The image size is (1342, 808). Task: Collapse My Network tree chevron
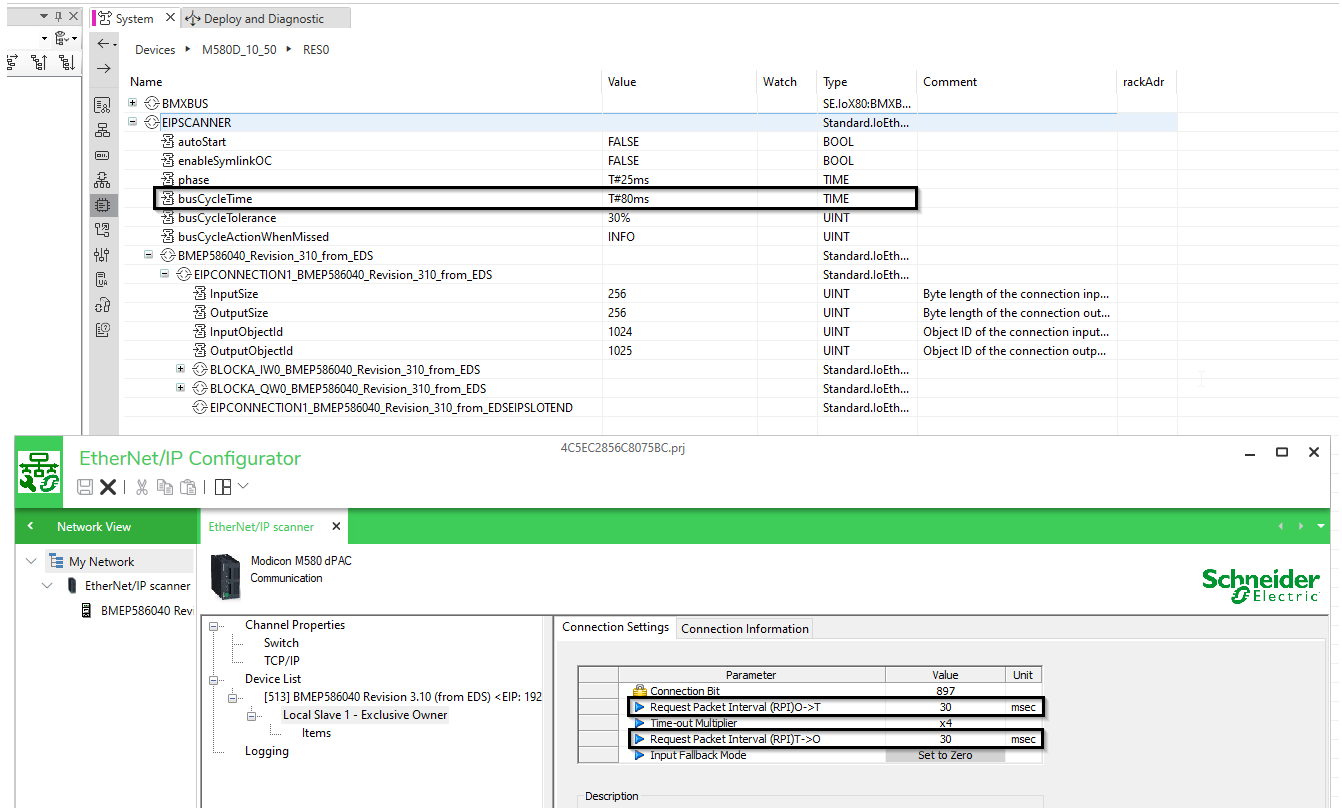(x=31, y=561)
